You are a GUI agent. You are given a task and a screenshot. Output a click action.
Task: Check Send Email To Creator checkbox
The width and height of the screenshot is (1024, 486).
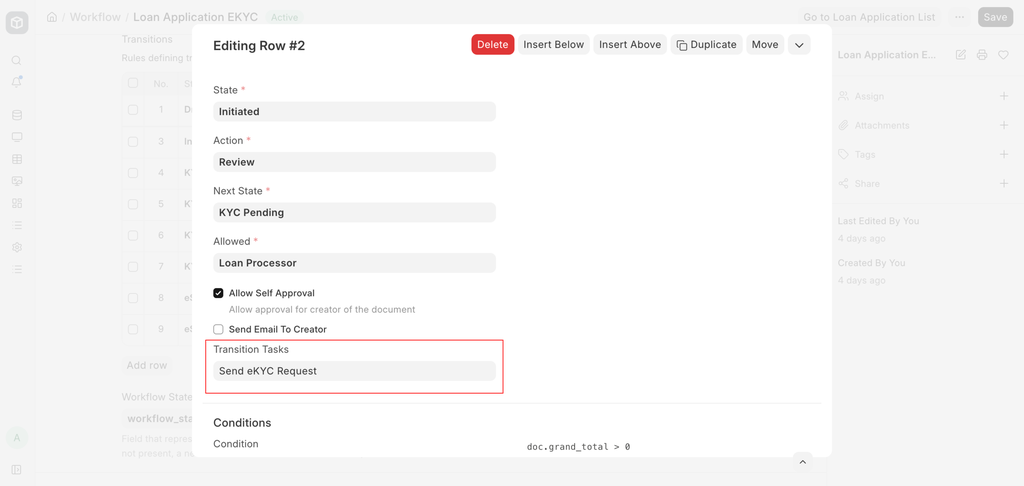pos(219,329)
